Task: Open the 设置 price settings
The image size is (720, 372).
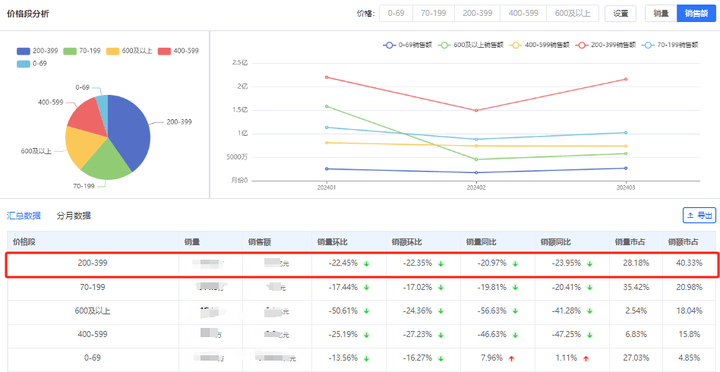Action: click(x=620, y=13)
